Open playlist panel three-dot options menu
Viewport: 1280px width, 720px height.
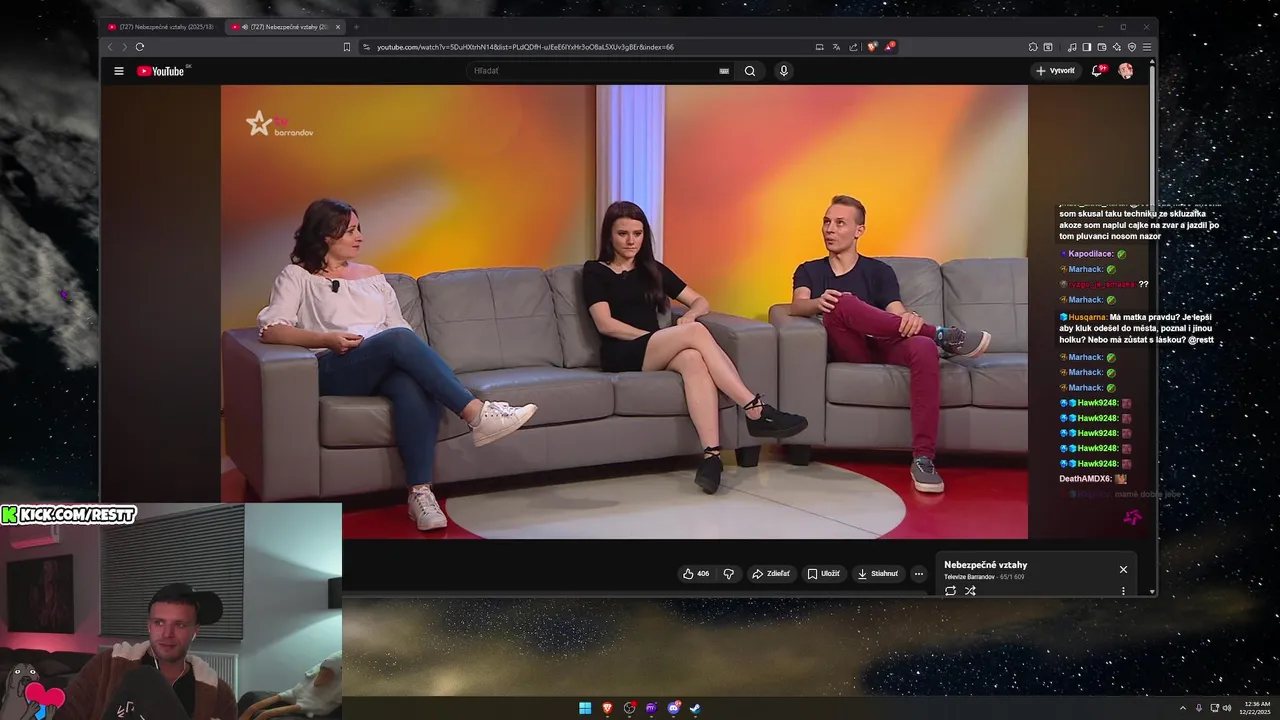(1123, 591)
